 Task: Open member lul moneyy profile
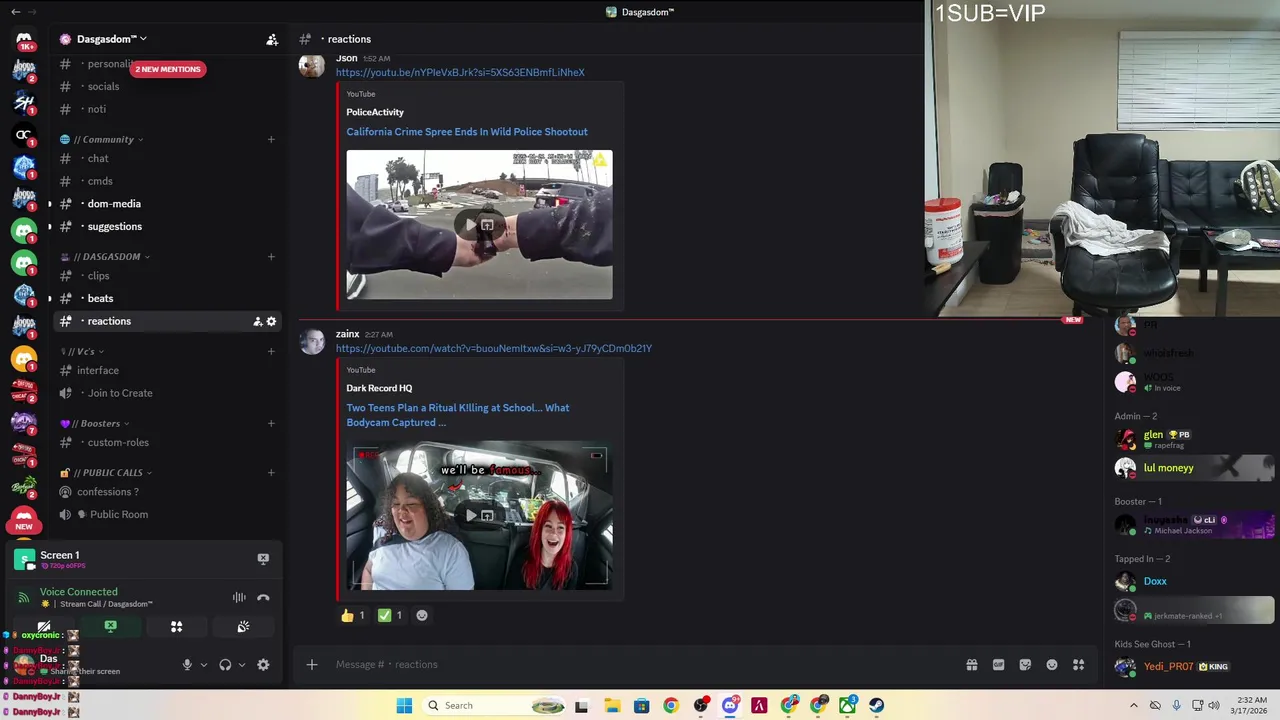1195,468
